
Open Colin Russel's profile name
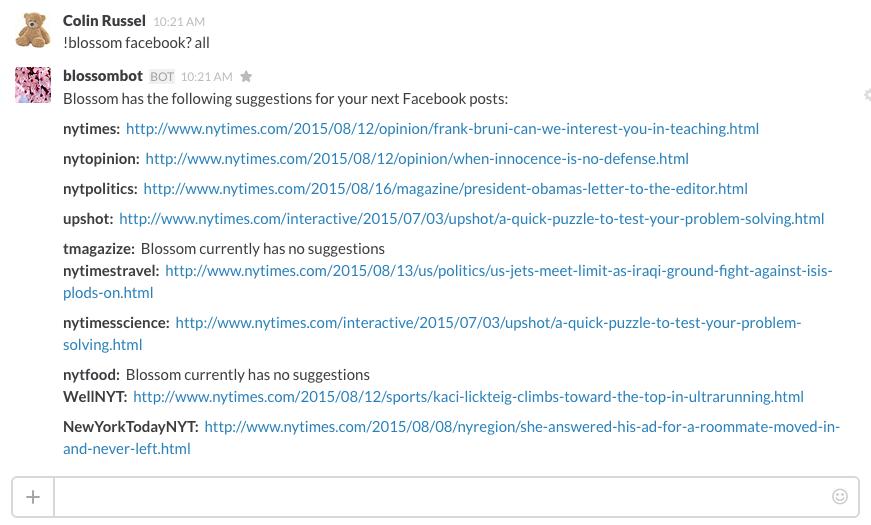104,21
